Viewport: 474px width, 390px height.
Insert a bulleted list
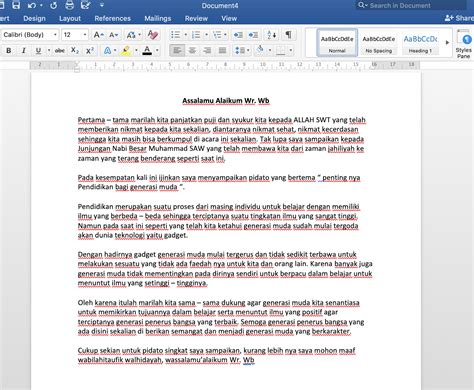176,35
